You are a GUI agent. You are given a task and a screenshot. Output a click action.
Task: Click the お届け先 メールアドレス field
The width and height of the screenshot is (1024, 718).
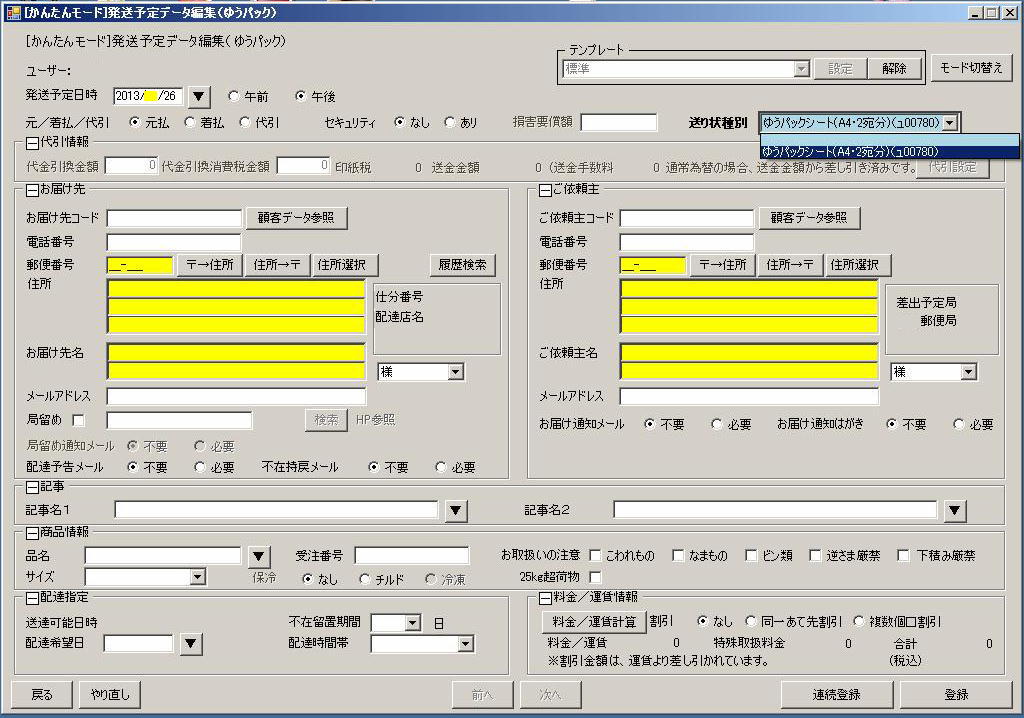236,397
